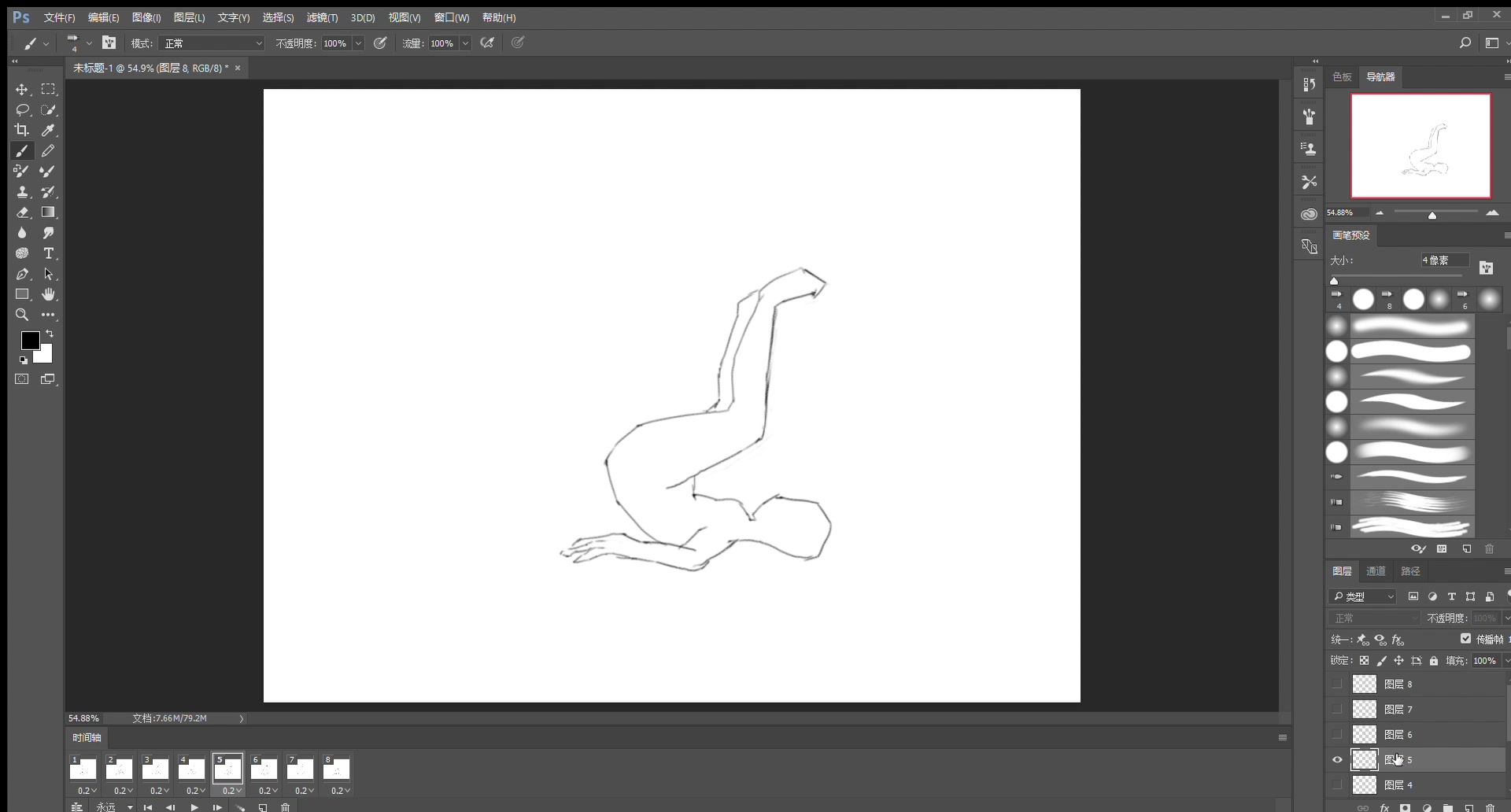The image size is (1511, 812).
Task: Select the Eraser tool
Action: point(22,212)
